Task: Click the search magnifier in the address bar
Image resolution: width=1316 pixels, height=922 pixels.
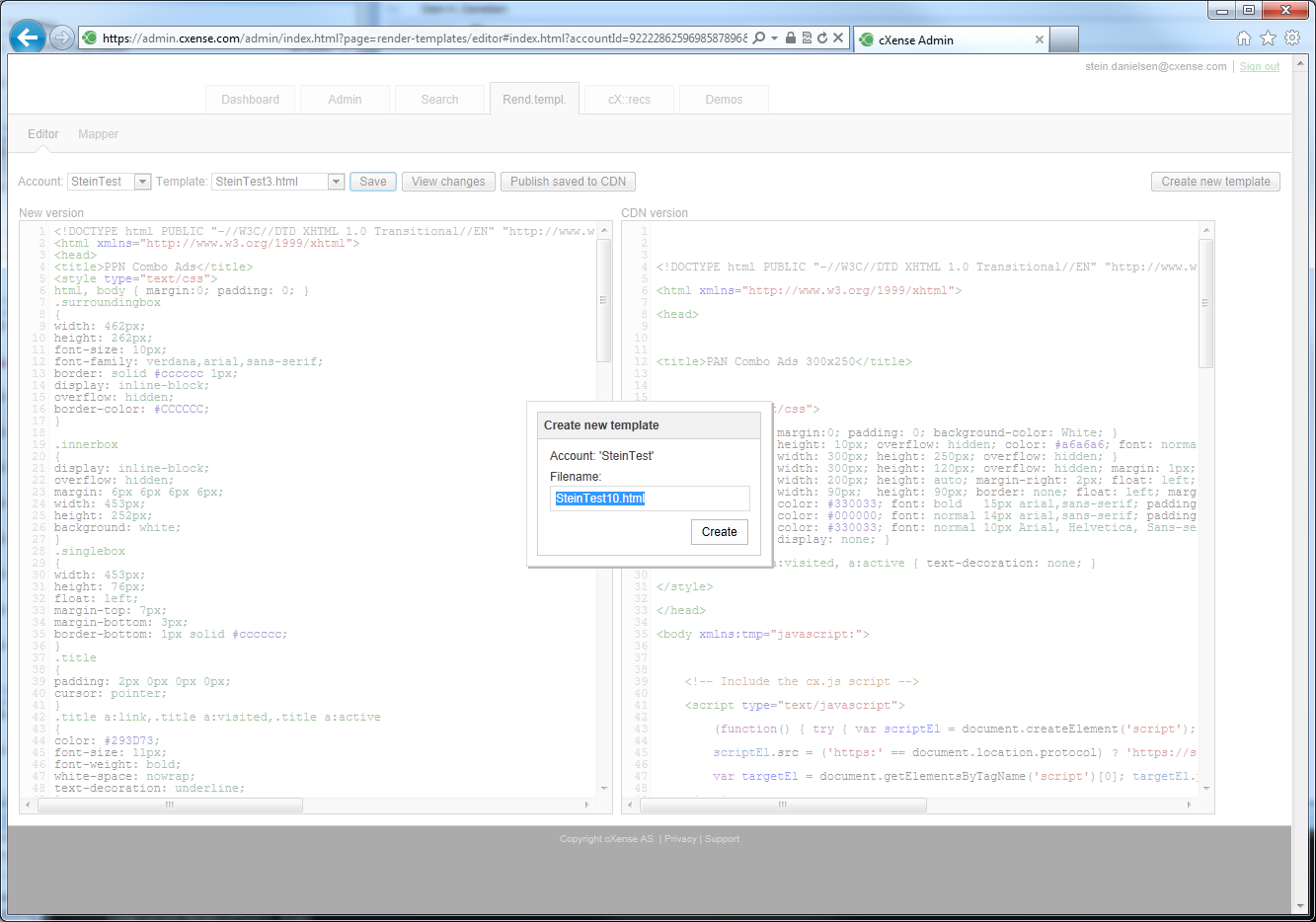Action: (x=759, y=38)
